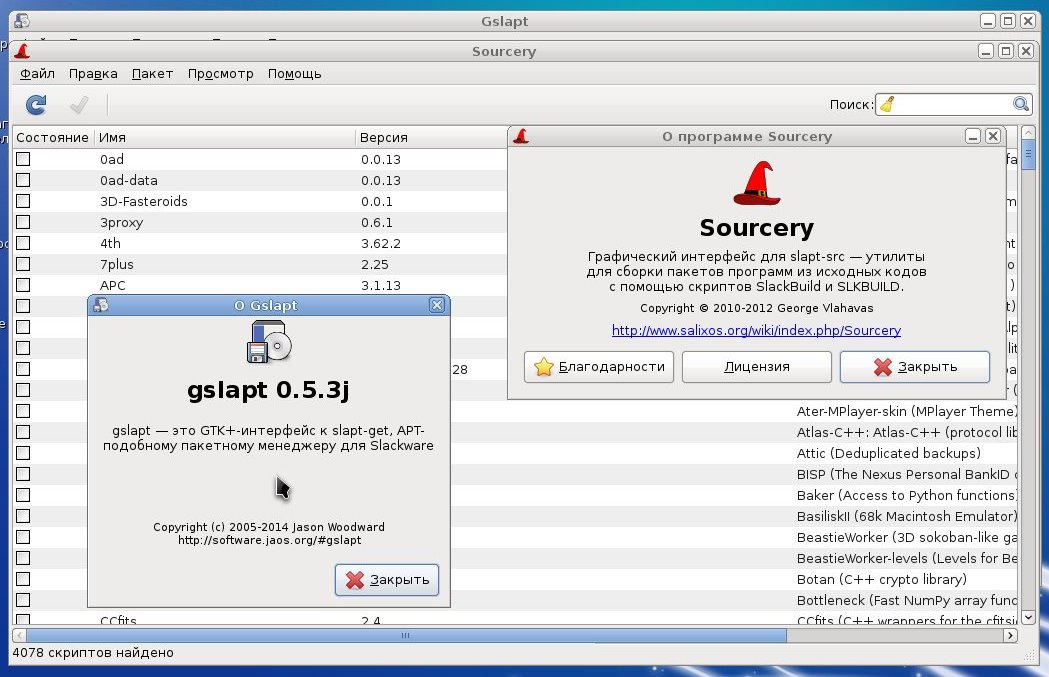Click the blue refresh arrow toolbar icon
The height and width of the screenshot is (677, 1049).
click(x=36, y=104)
